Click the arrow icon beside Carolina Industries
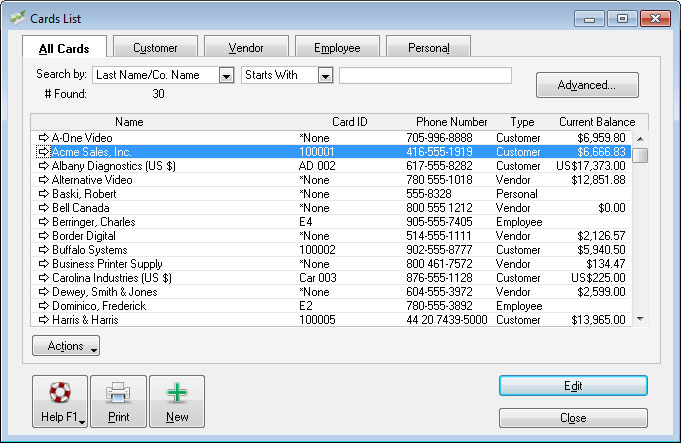 coord(43,278)
